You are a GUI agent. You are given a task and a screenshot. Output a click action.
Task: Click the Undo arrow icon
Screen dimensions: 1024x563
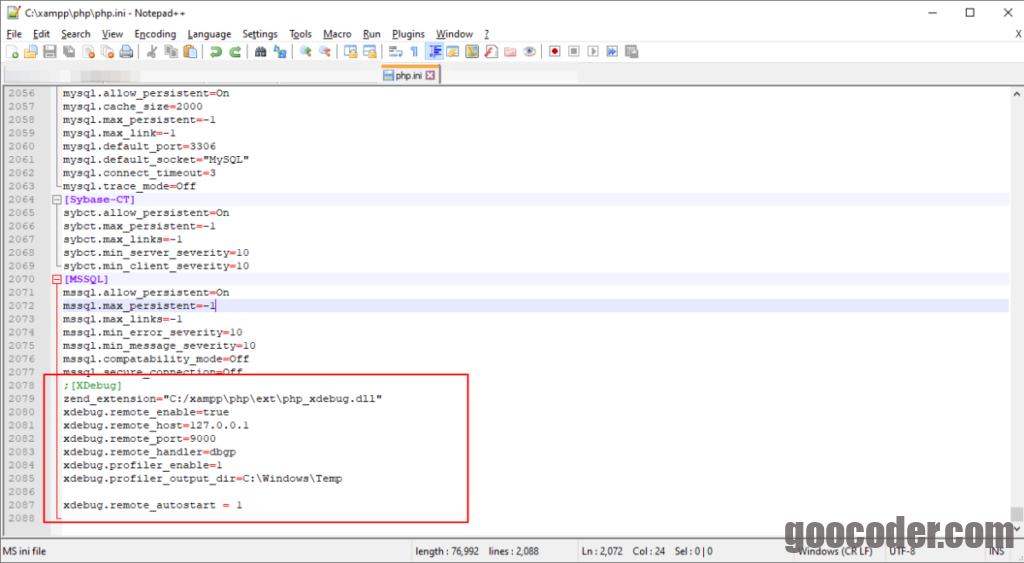[x=216, y=51]
